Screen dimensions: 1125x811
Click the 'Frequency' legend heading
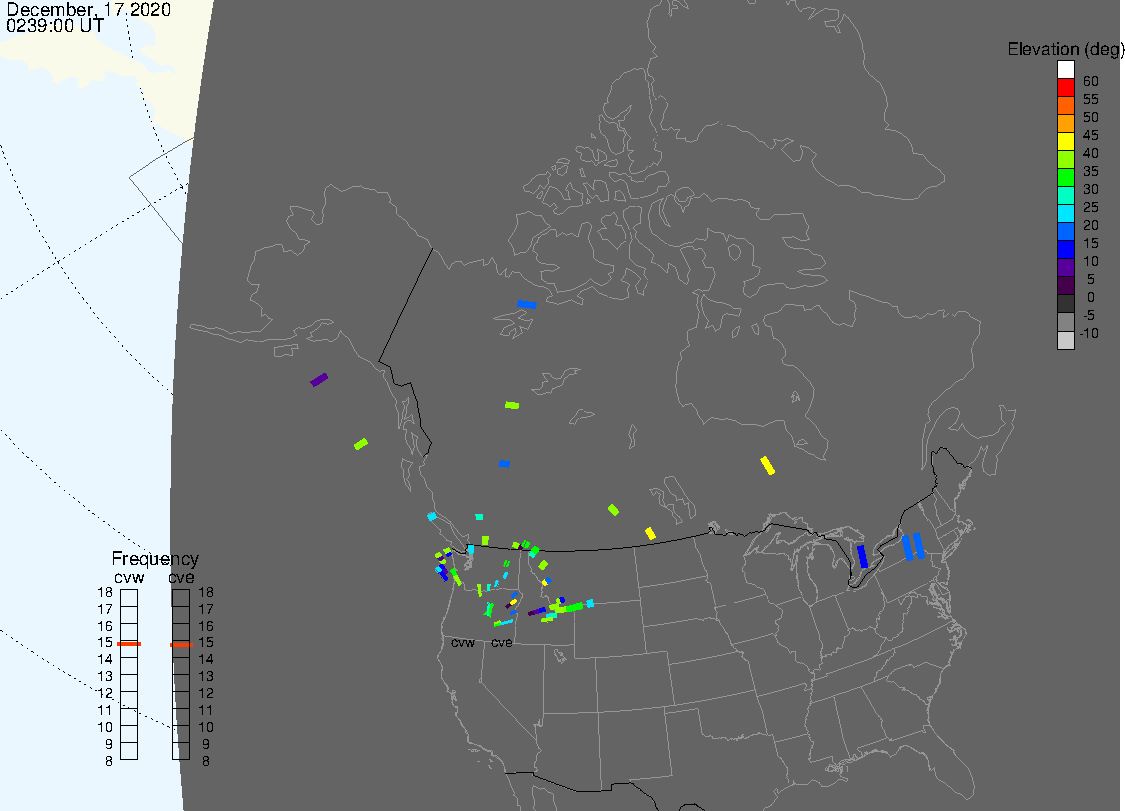coord(155,558)
